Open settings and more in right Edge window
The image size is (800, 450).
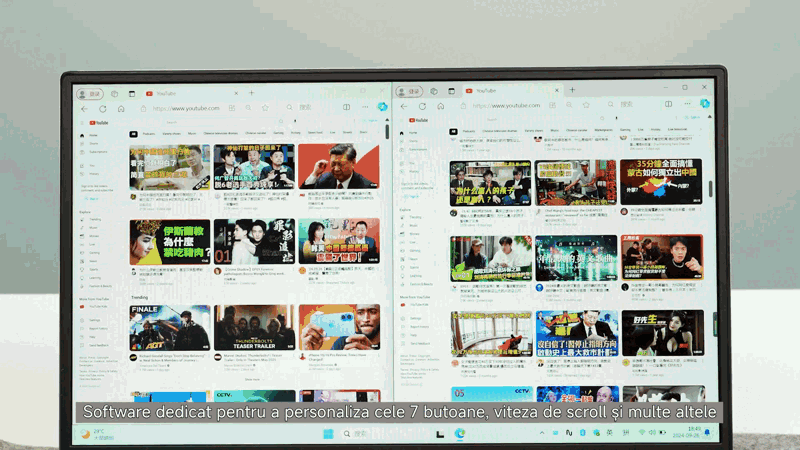687,104
